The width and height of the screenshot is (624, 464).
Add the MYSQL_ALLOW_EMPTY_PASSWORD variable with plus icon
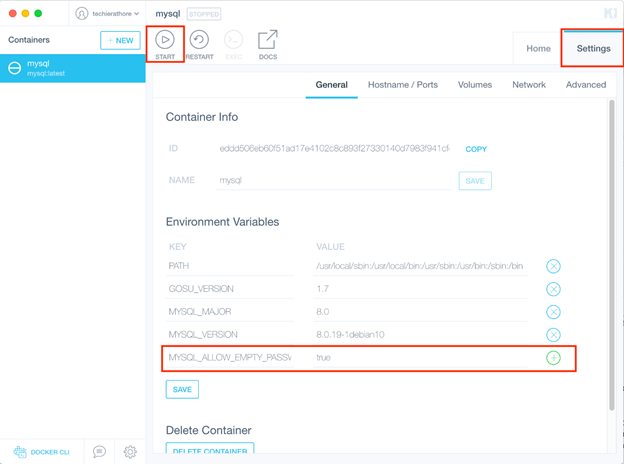point(553,358)
